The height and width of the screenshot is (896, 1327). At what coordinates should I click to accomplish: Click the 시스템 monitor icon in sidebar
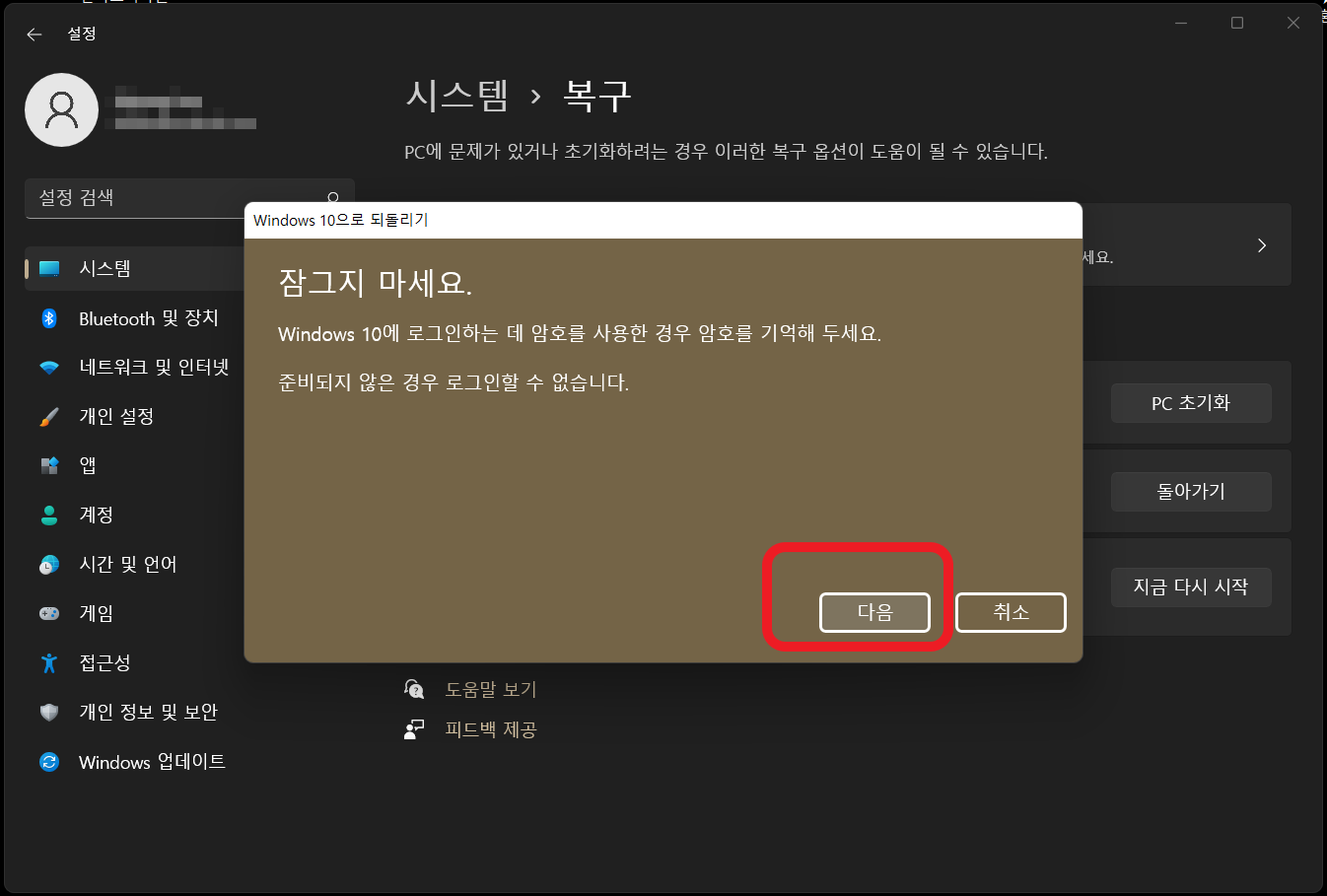[x=49, y=269]
